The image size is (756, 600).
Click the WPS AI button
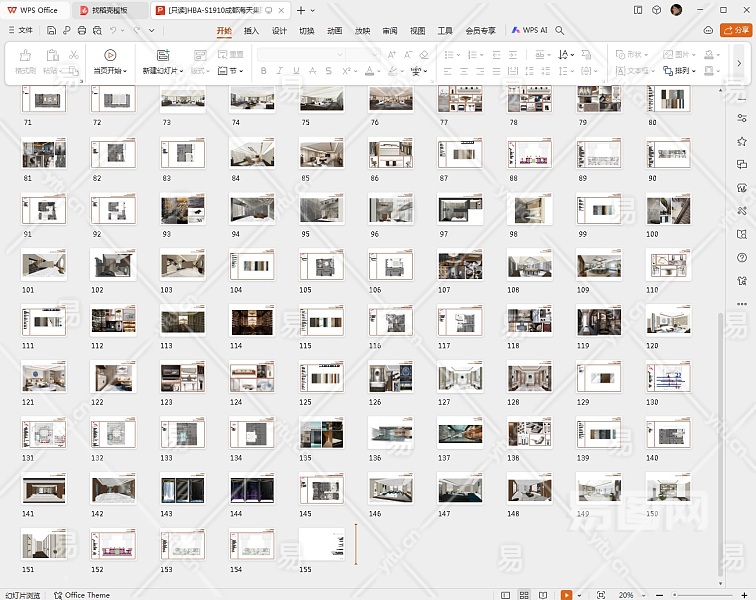tap(530, 30)
